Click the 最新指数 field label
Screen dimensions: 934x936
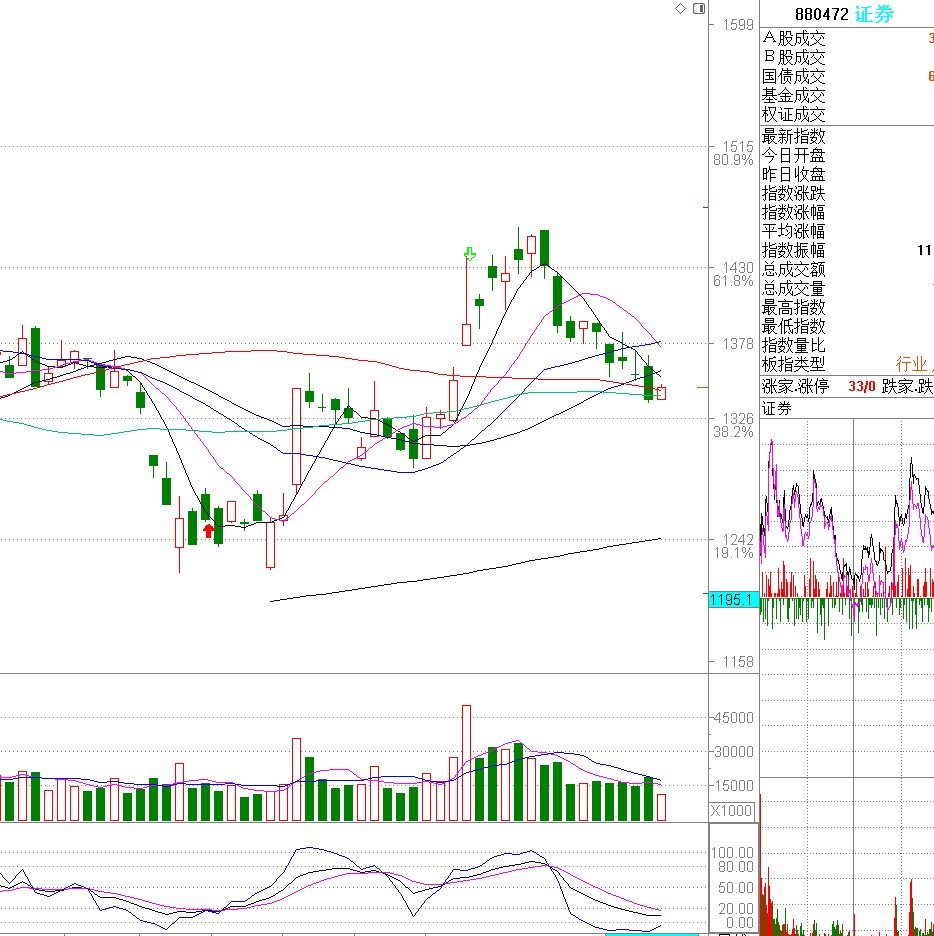click(x=793, y=136)
